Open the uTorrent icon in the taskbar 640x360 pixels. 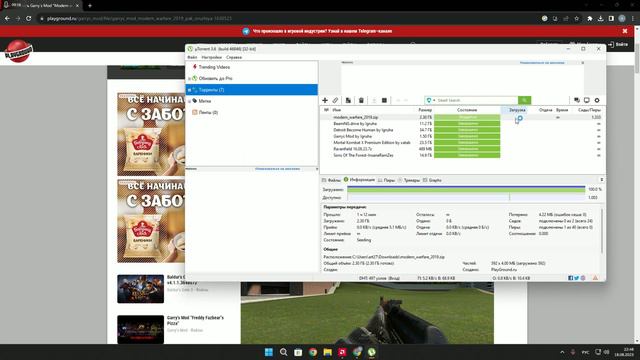click(x=372, y=352)
